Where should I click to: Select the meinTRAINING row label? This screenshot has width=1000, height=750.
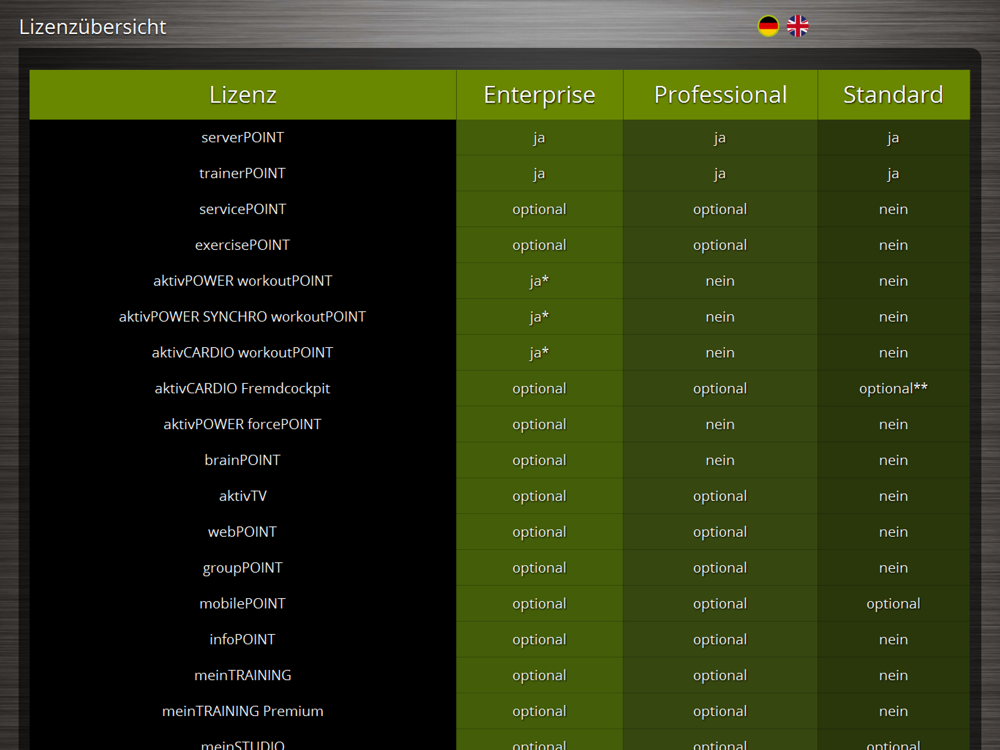(242, 675)
